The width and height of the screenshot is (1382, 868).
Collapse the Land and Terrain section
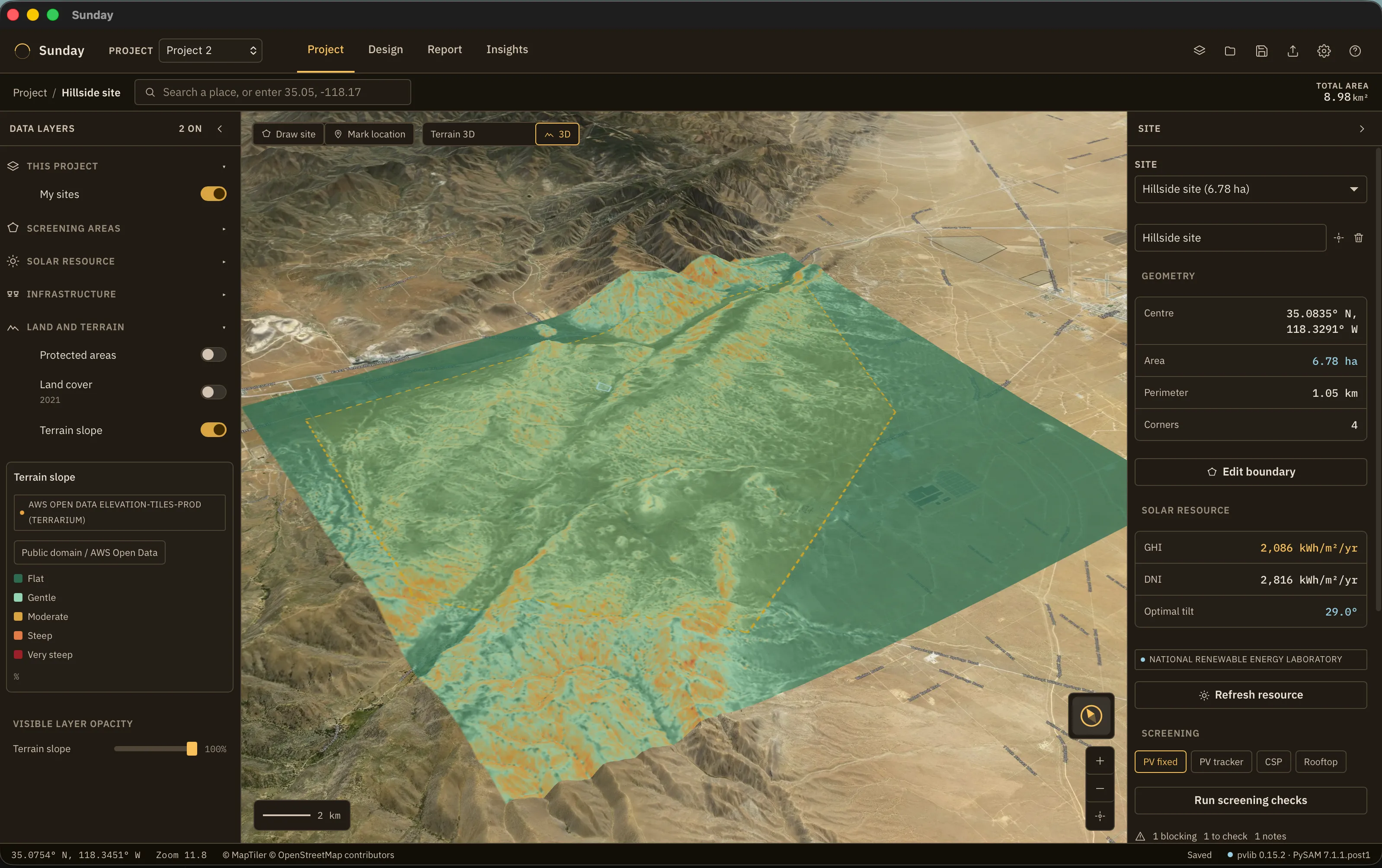tap(117, 327)
